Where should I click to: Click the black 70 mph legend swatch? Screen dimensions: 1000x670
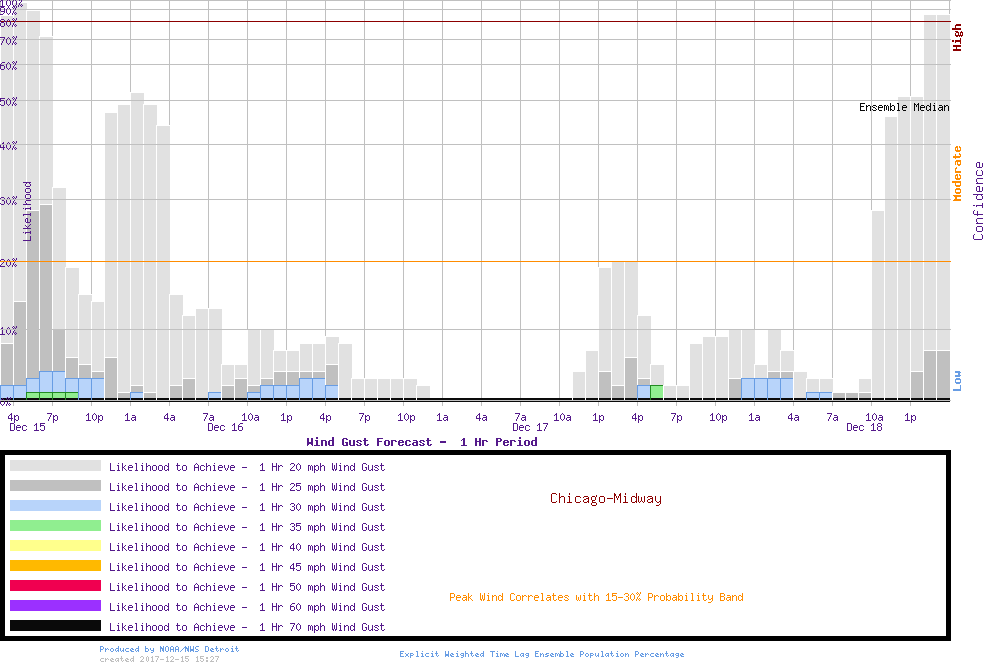click(55, 626)
